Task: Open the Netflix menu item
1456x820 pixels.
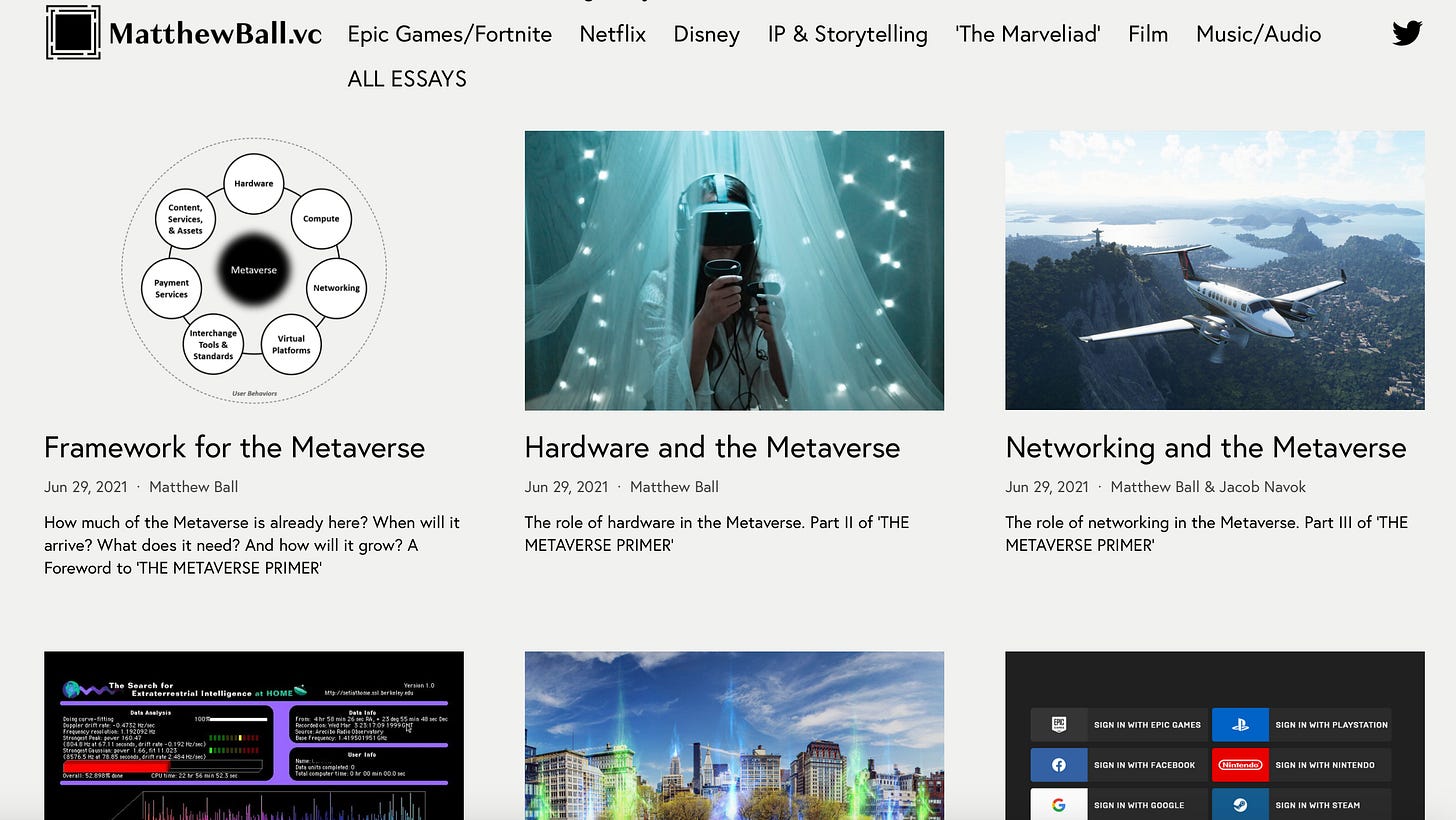Action: click(612, 34)
